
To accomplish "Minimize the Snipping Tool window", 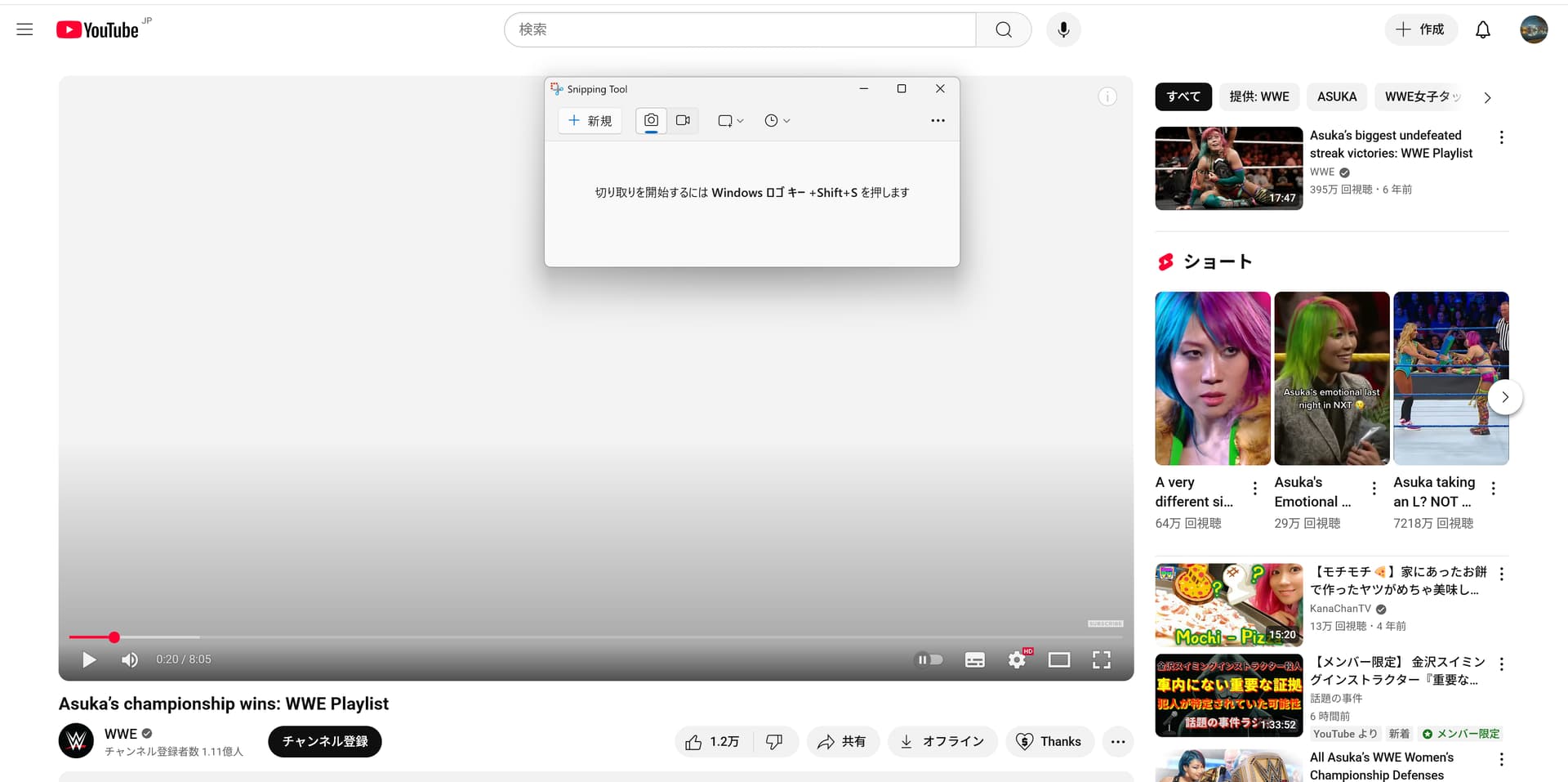I will (x=863, y=88).
